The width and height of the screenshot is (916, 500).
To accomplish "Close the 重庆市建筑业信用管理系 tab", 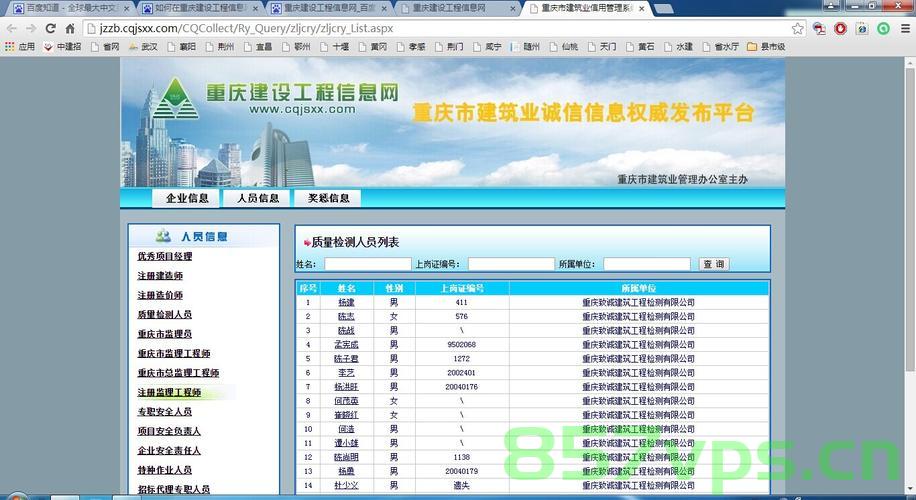I will [x=641, y=9].
